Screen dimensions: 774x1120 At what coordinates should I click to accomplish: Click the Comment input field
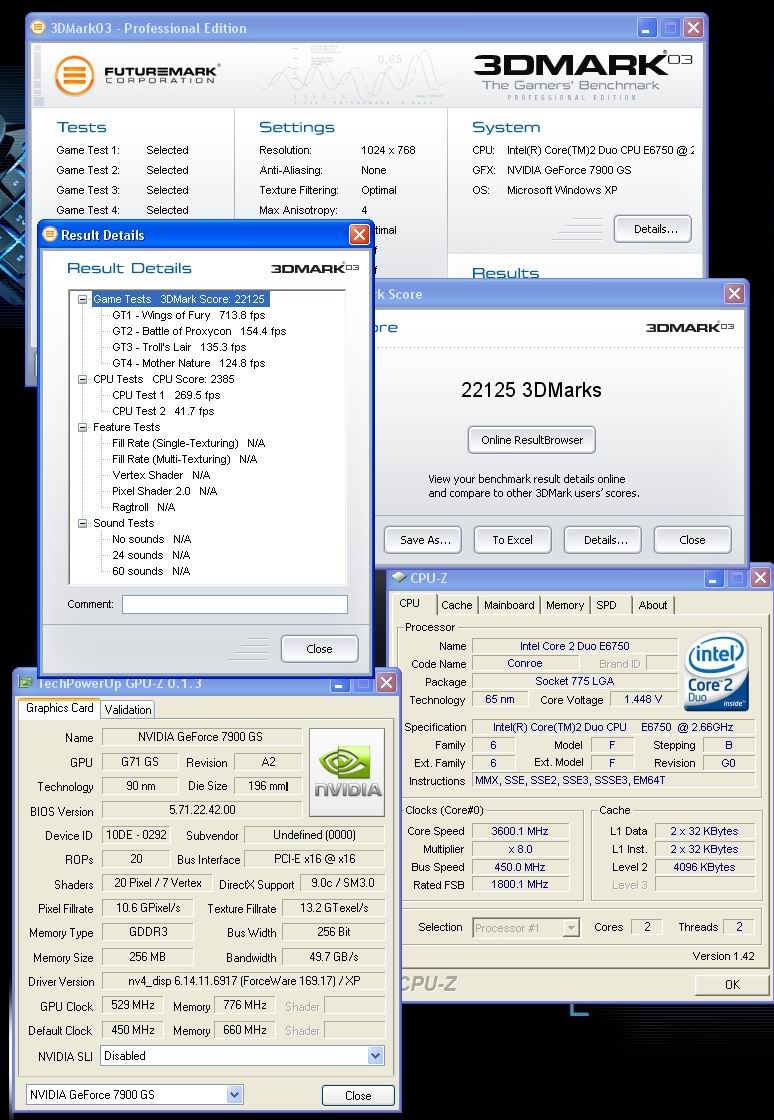(x=235, y=604)
